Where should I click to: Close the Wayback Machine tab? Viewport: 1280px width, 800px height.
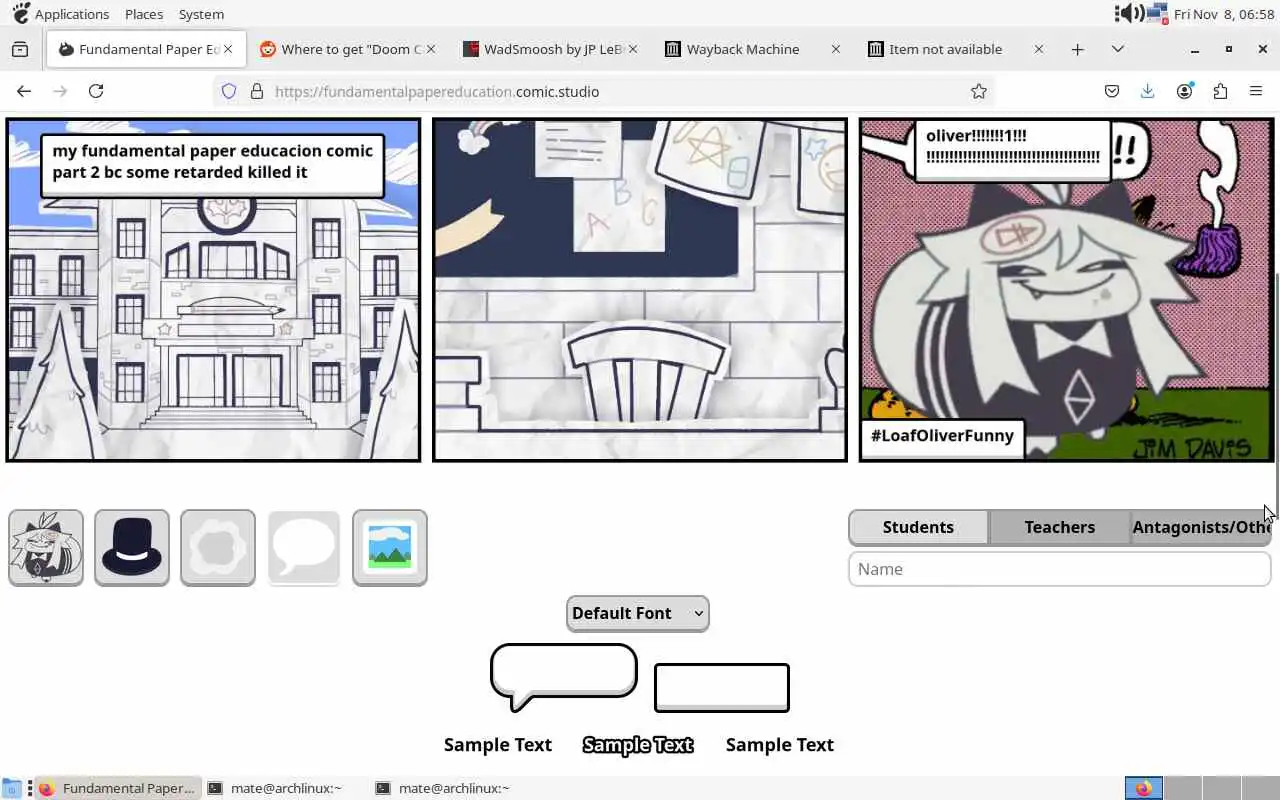coord(836,49)
